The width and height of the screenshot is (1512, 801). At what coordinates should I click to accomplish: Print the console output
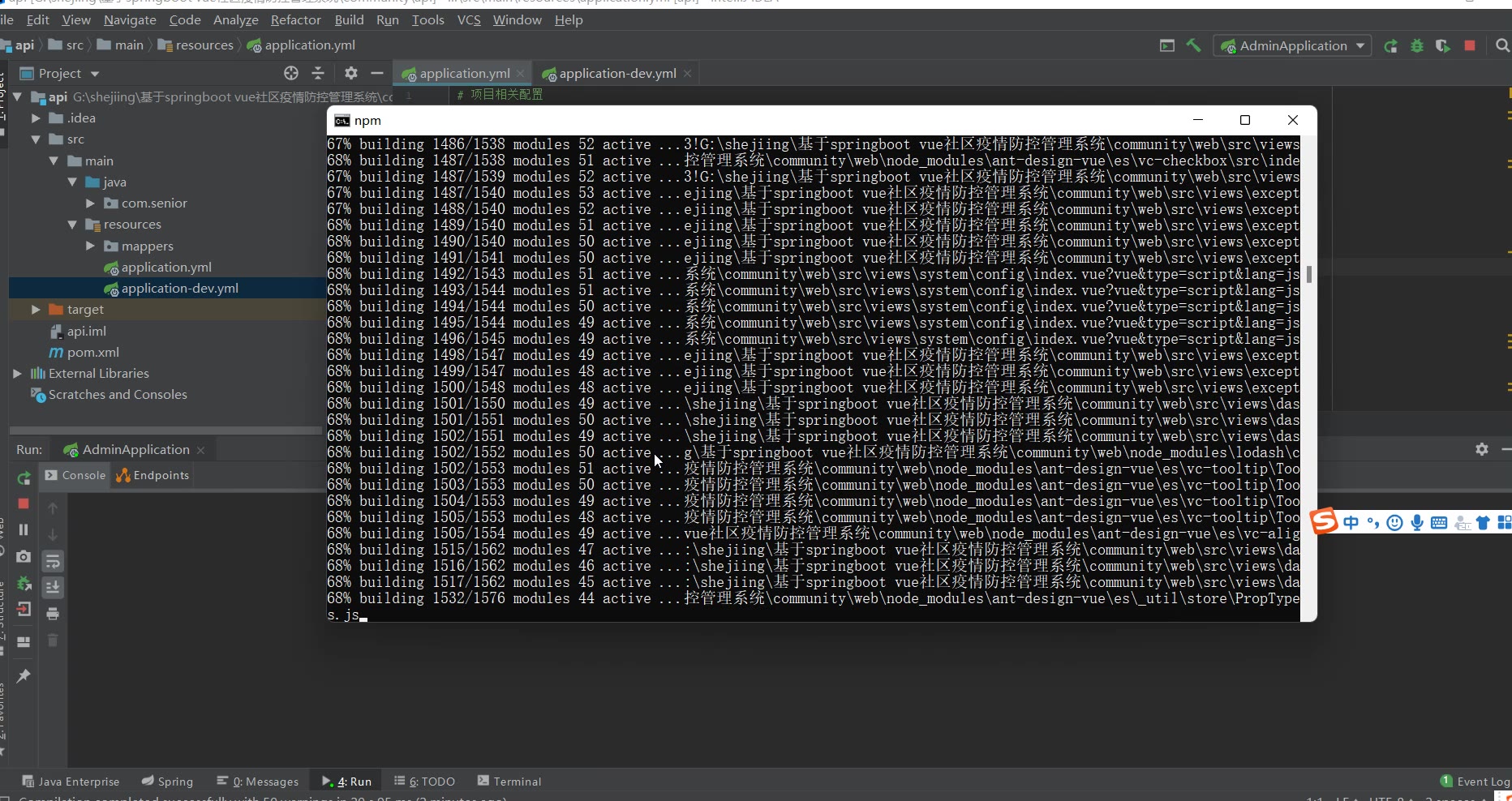[53, 614]
